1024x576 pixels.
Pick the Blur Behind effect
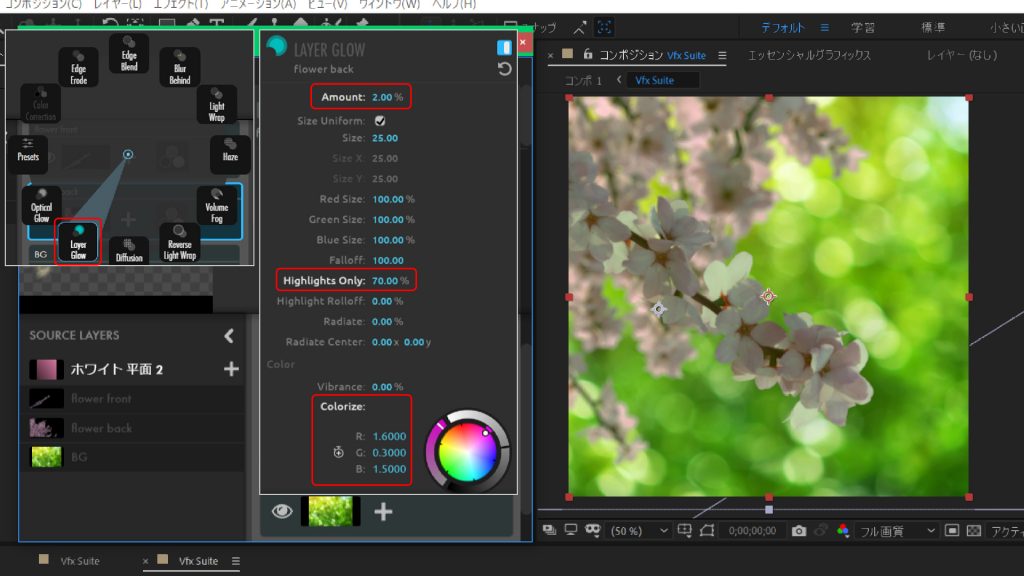pyautogui.click(x=180, y=67)
